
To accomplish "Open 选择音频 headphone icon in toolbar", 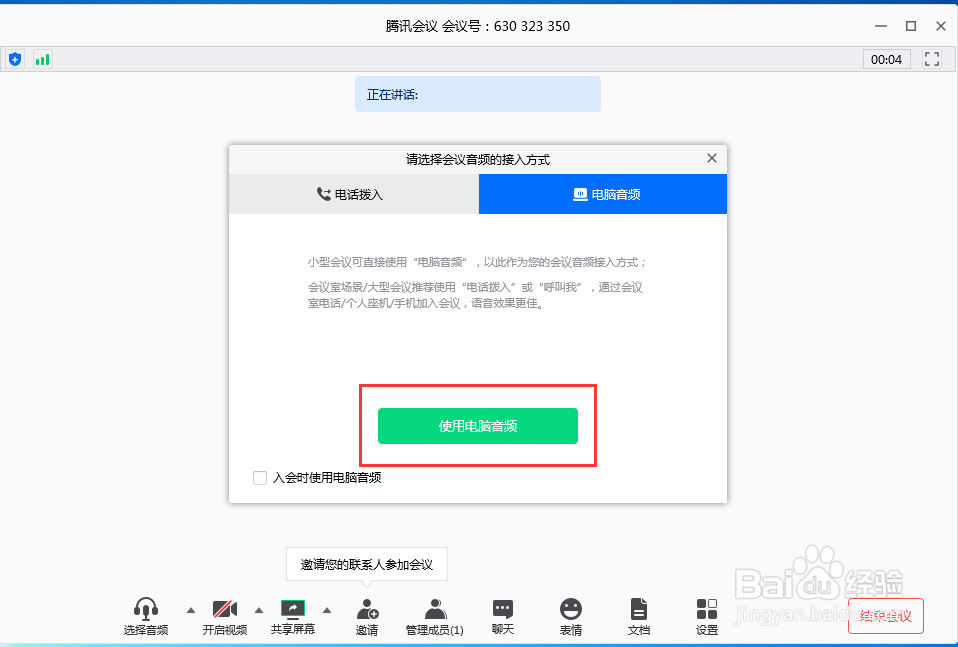I will [146, 616].
